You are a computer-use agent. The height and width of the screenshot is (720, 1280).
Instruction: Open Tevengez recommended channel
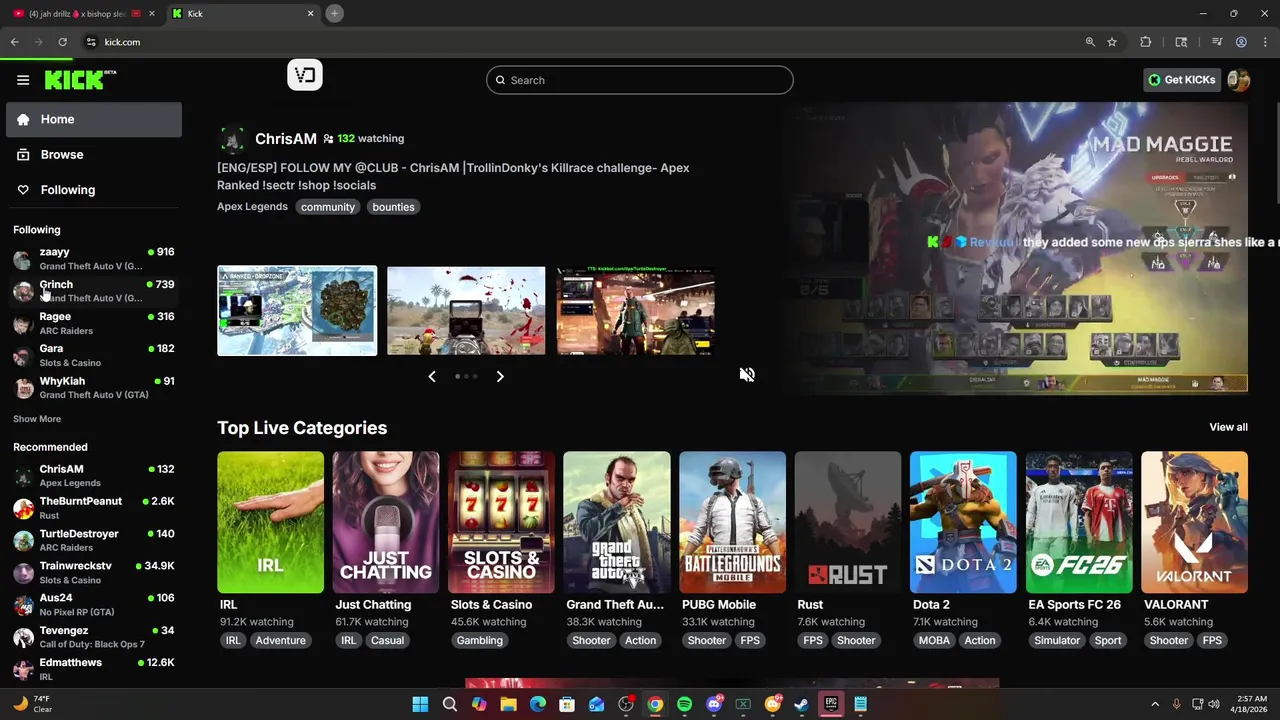pos(94,637)
